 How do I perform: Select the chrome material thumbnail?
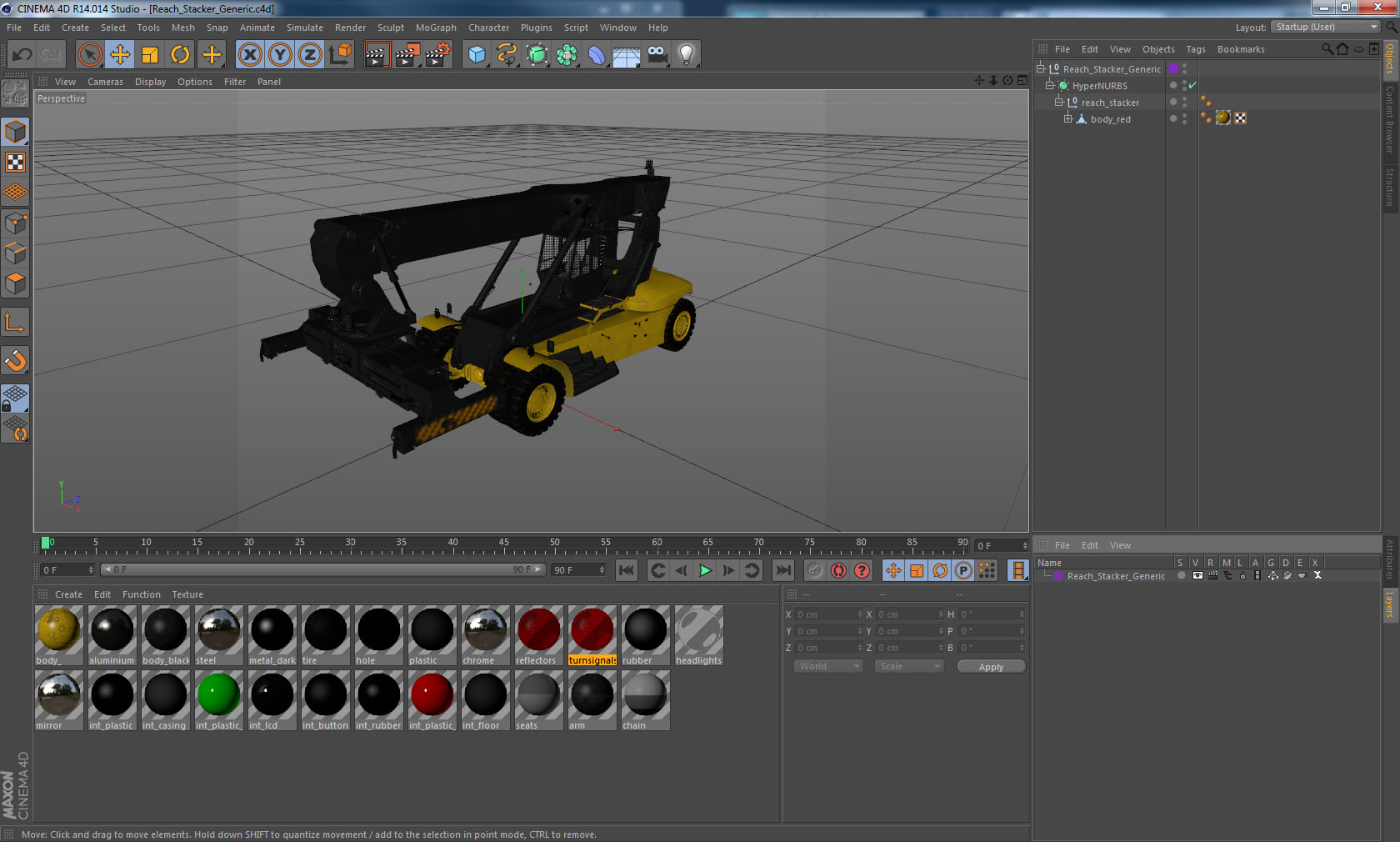point(486,635)
